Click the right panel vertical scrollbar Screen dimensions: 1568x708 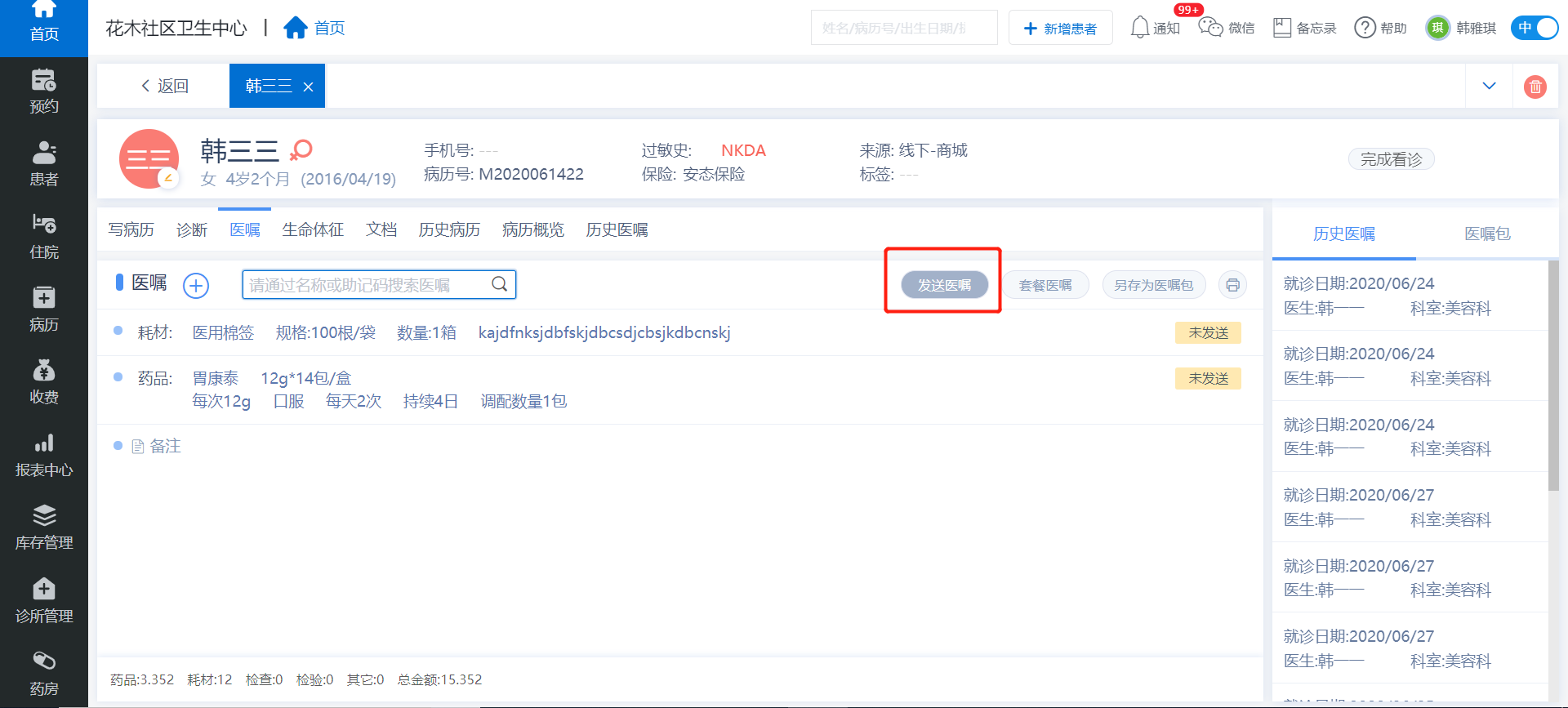coord(1553,376)
